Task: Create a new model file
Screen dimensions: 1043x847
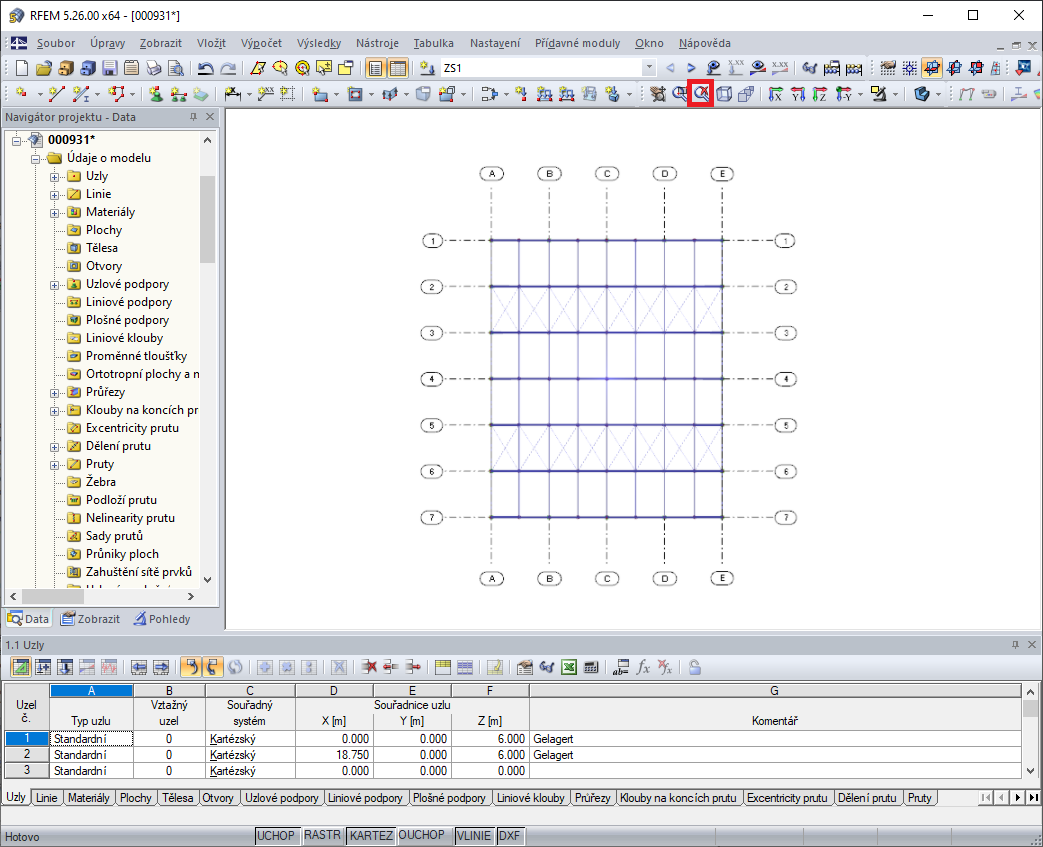Action: point(22,68)
